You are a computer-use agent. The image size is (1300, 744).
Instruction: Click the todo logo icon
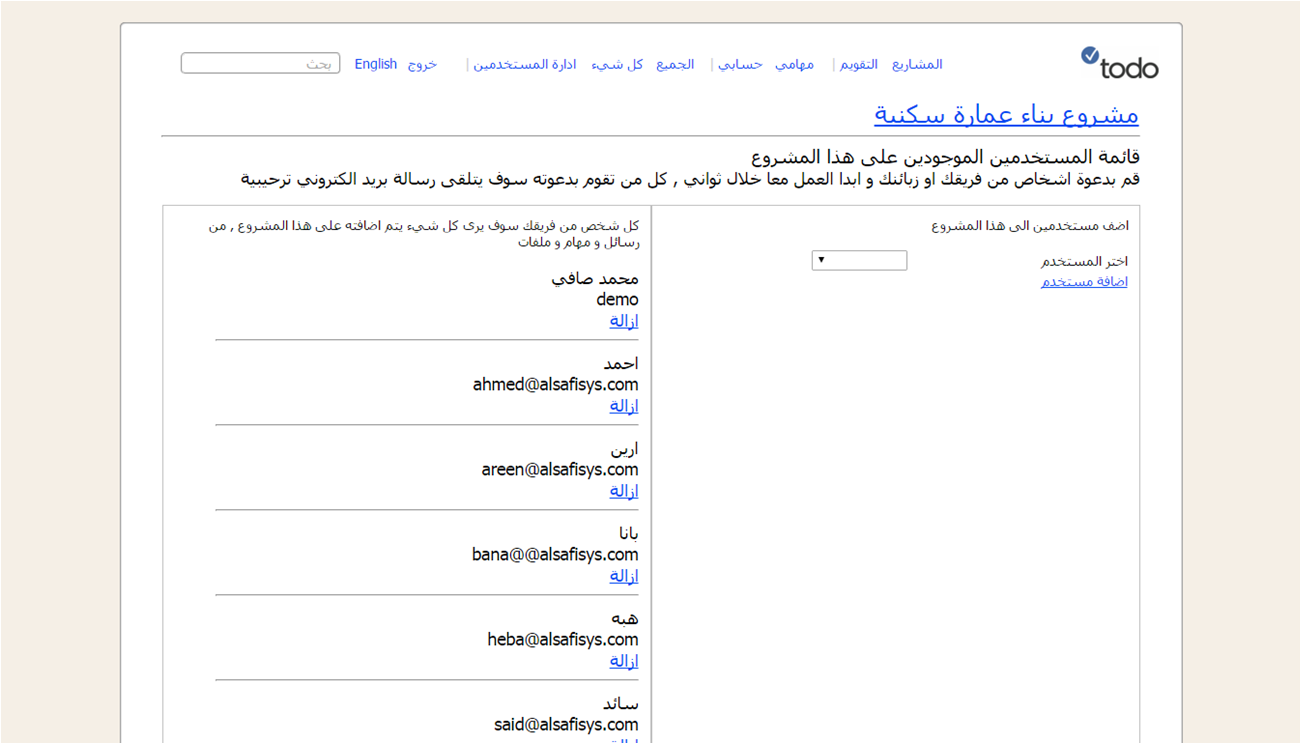(1119, 63)
